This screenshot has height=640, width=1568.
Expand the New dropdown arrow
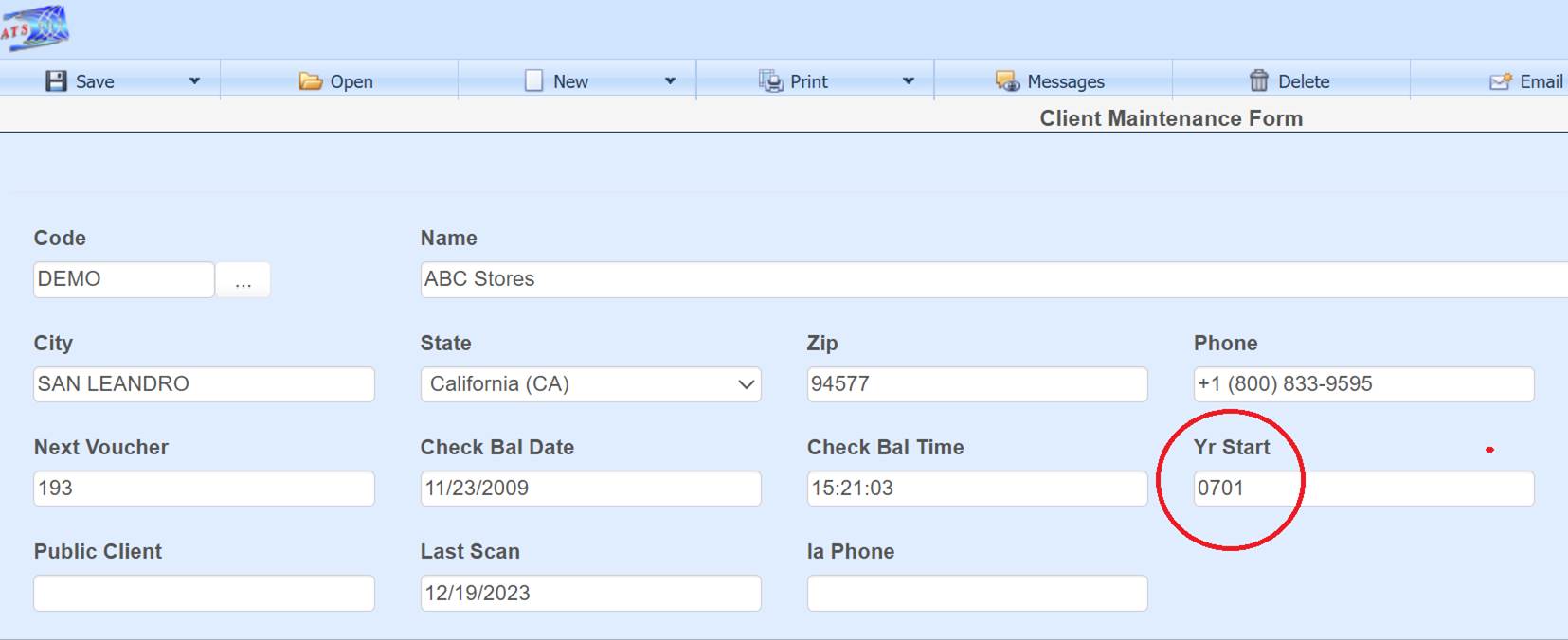[670, 81]
